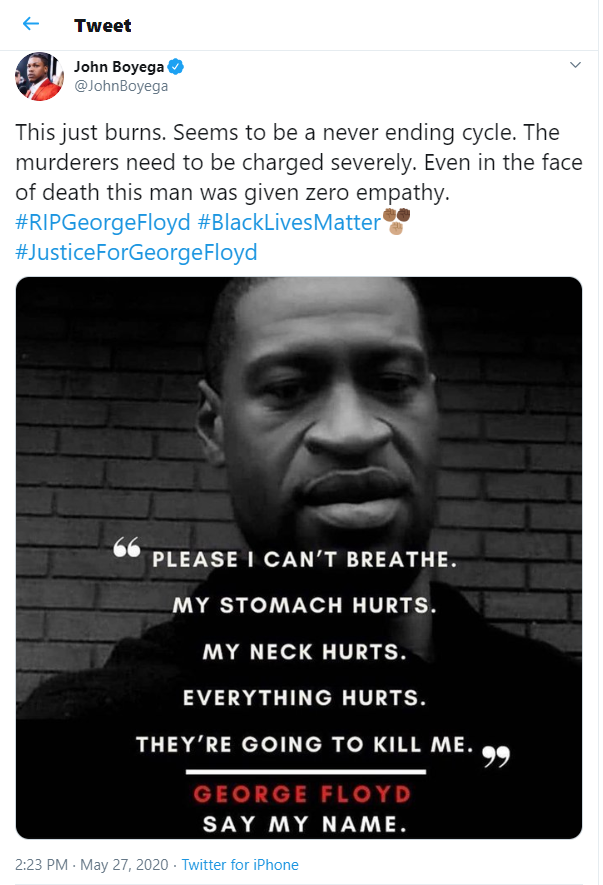603x885 pixels.
Task: Click the raised fists emoji
Action: (397, 220)
